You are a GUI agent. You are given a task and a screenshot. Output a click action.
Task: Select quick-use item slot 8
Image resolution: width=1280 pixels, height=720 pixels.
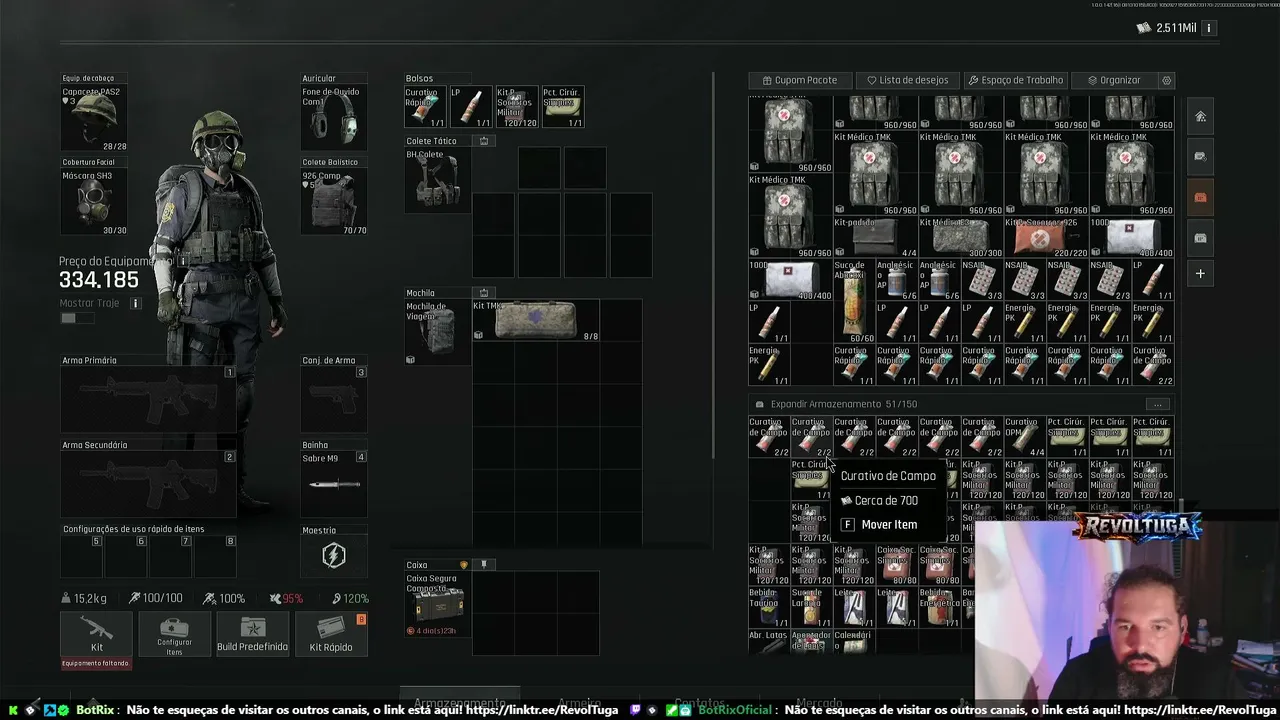(215, 556)
